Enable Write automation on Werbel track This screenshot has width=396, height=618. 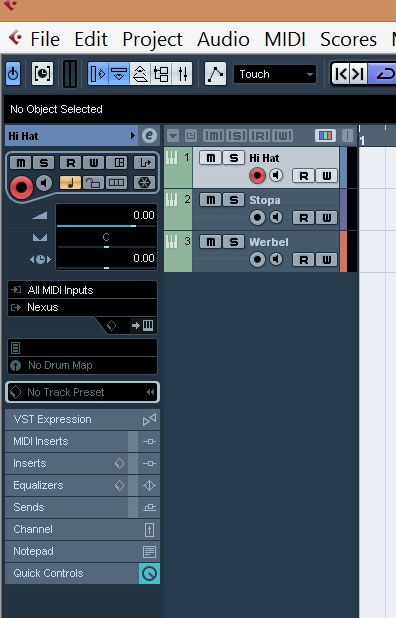click(327, 260)
